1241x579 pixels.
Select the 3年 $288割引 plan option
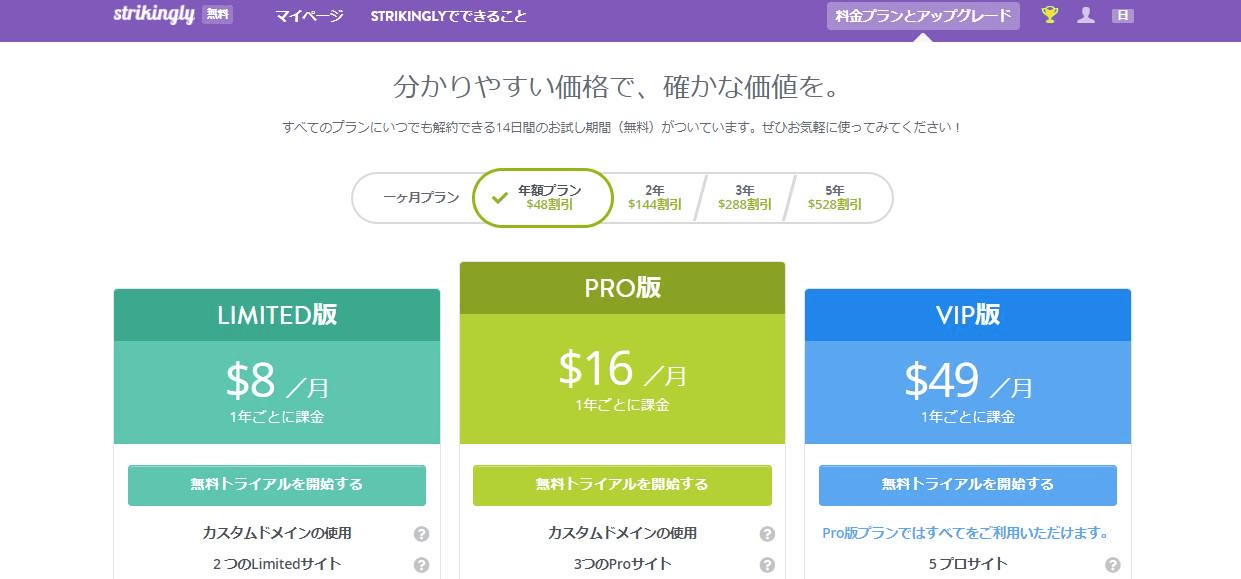point(743,197)
